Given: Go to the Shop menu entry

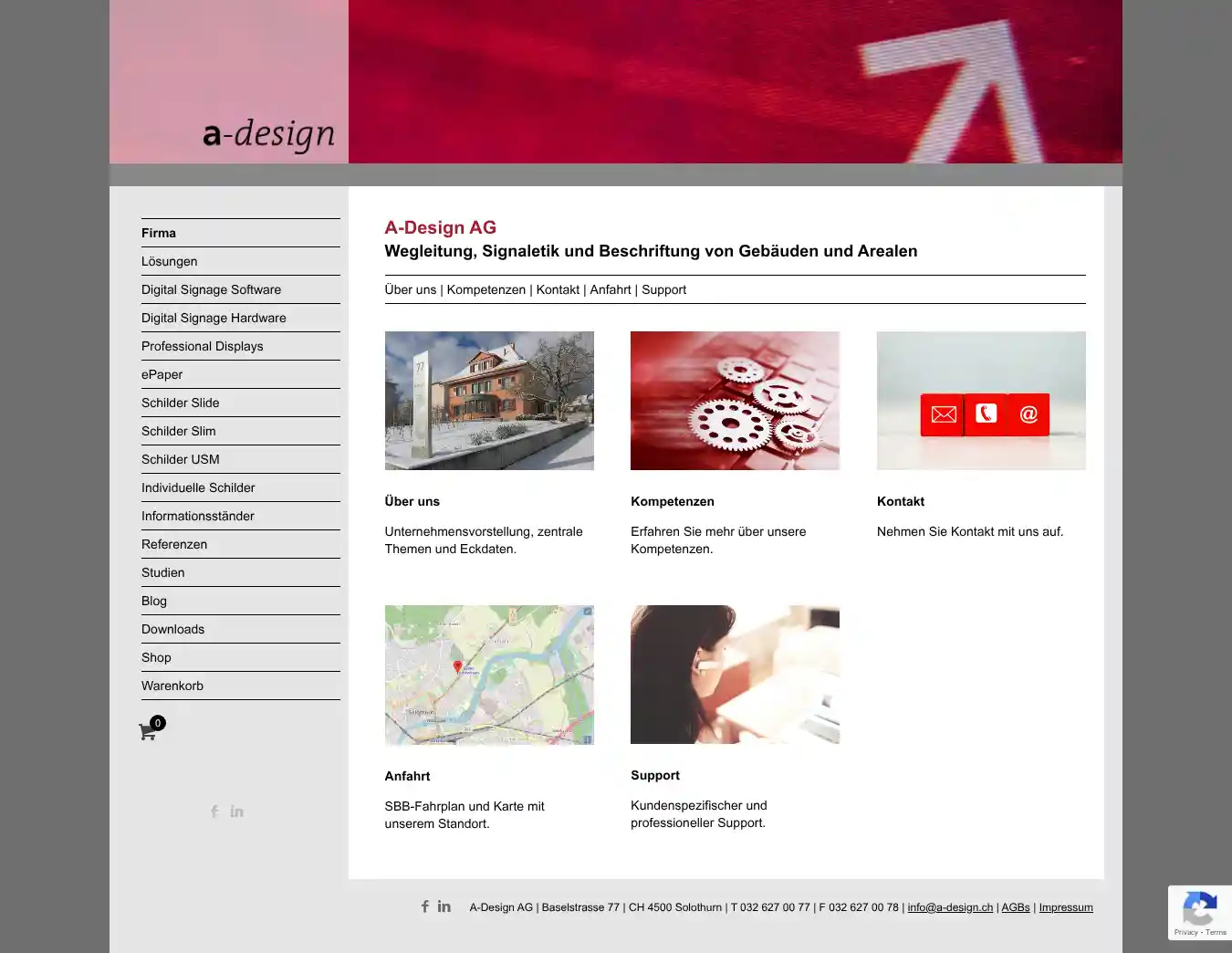Looking at the screenshot, I should (x=156, y=657).
